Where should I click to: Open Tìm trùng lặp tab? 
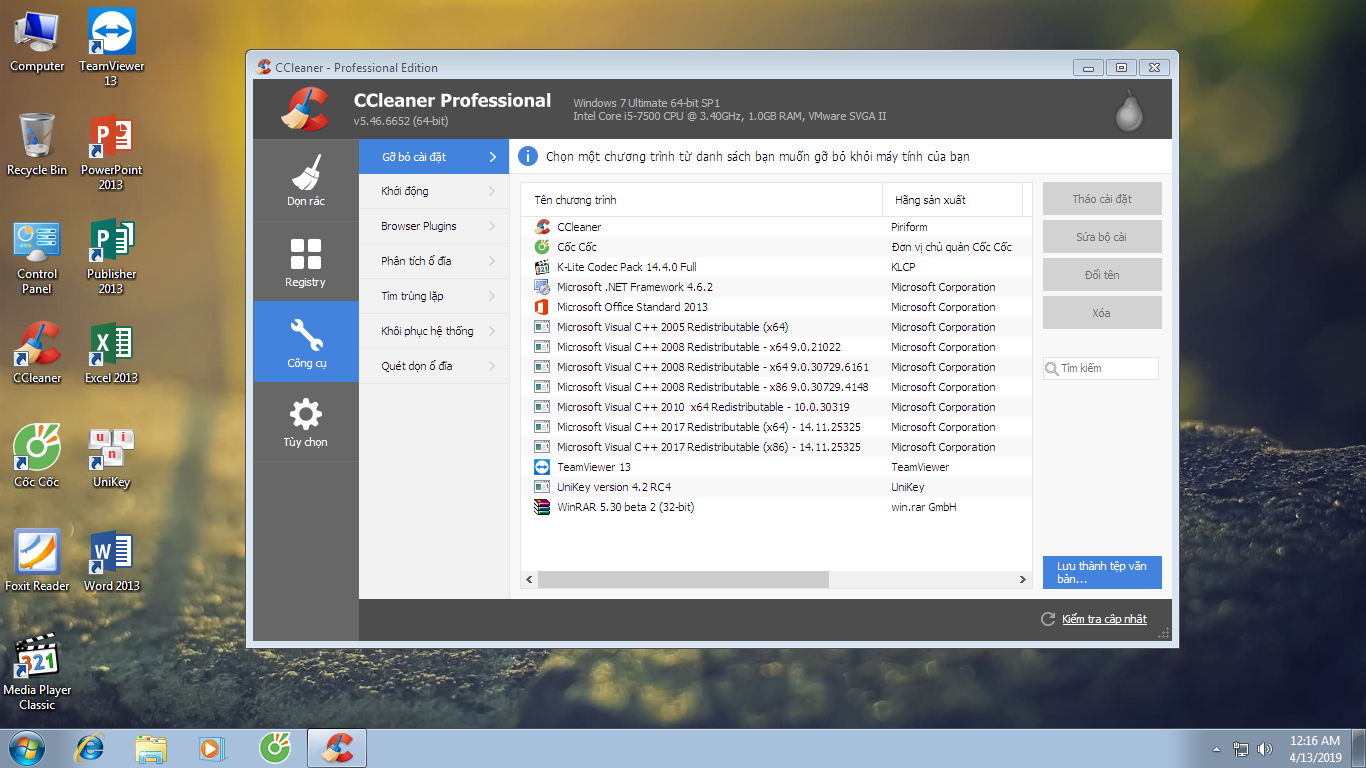point(434,296)
